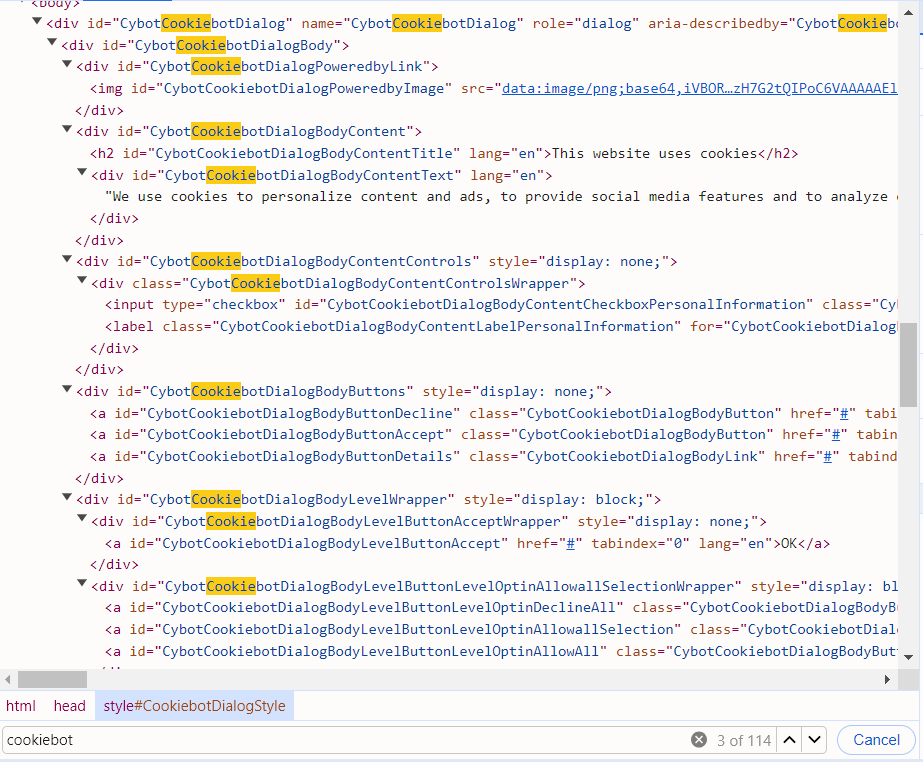Screen dimensions: 923x762
Task: Collapse the CybotCookiebotDialogBodyButtons div
Action: point(67,391)
